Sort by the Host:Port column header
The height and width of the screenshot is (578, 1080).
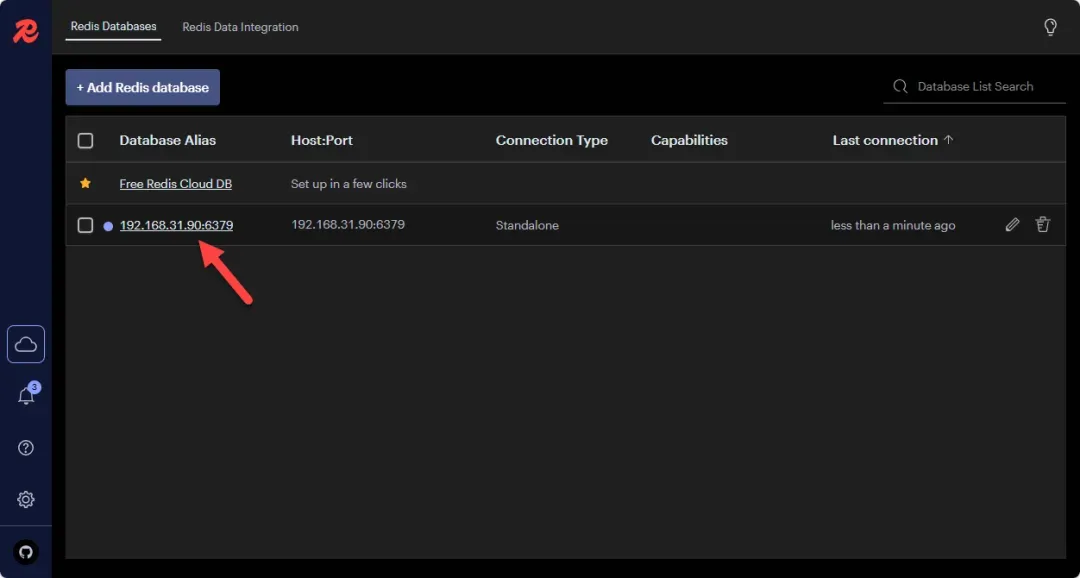(322, 141)
